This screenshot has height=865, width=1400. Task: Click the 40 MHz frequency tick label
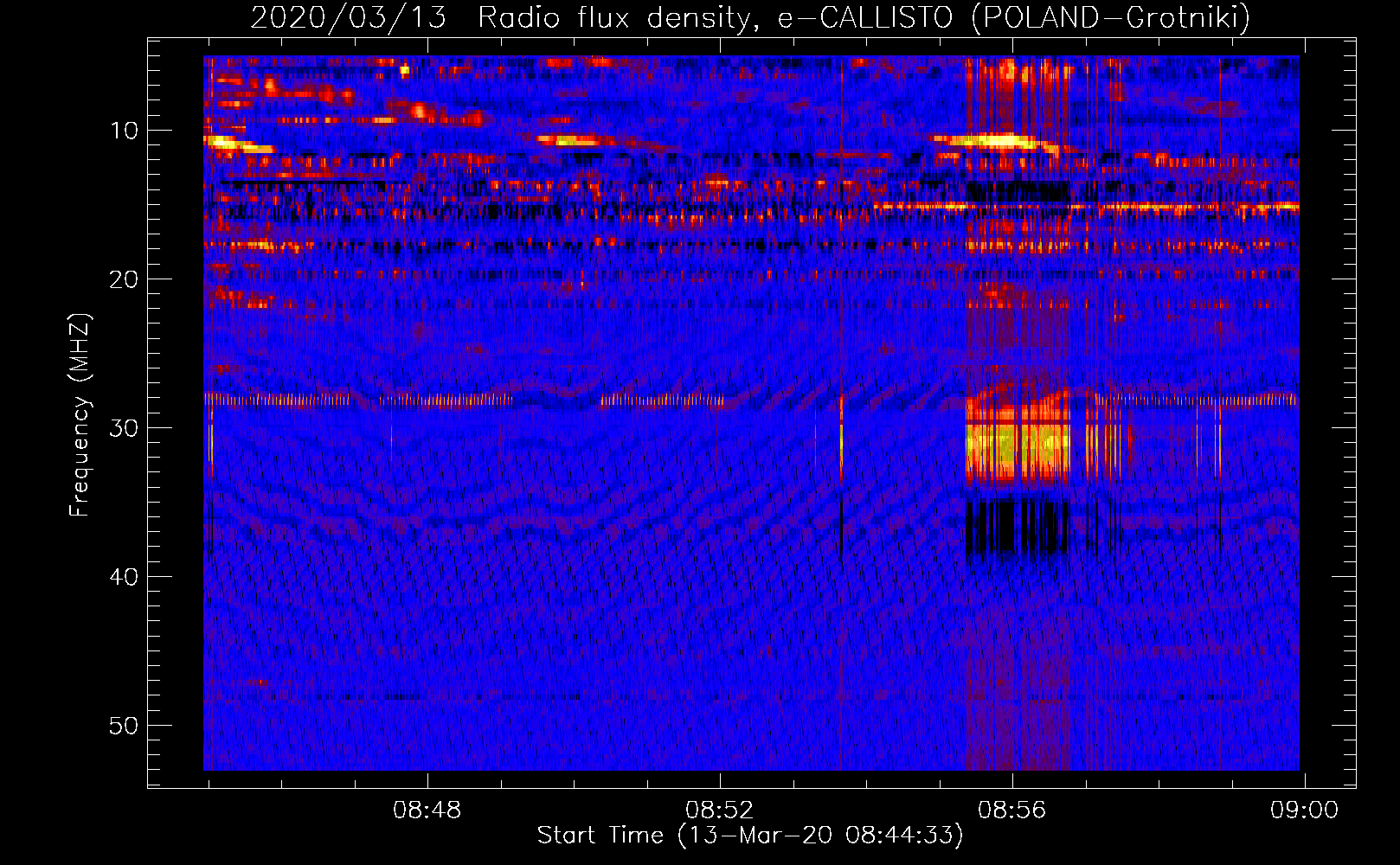[124, 577]
